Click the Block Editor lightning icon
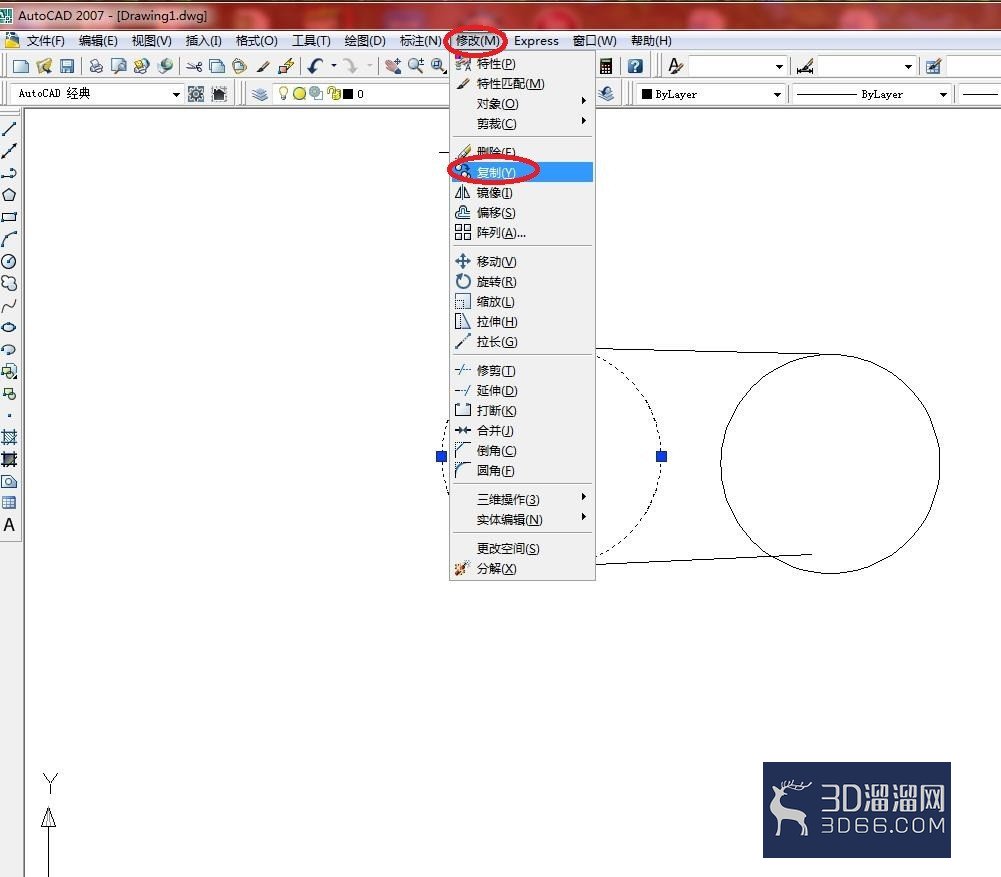The height and width of the screenshot is (877, 1001). pyautogui.click(x=286, y=66)
